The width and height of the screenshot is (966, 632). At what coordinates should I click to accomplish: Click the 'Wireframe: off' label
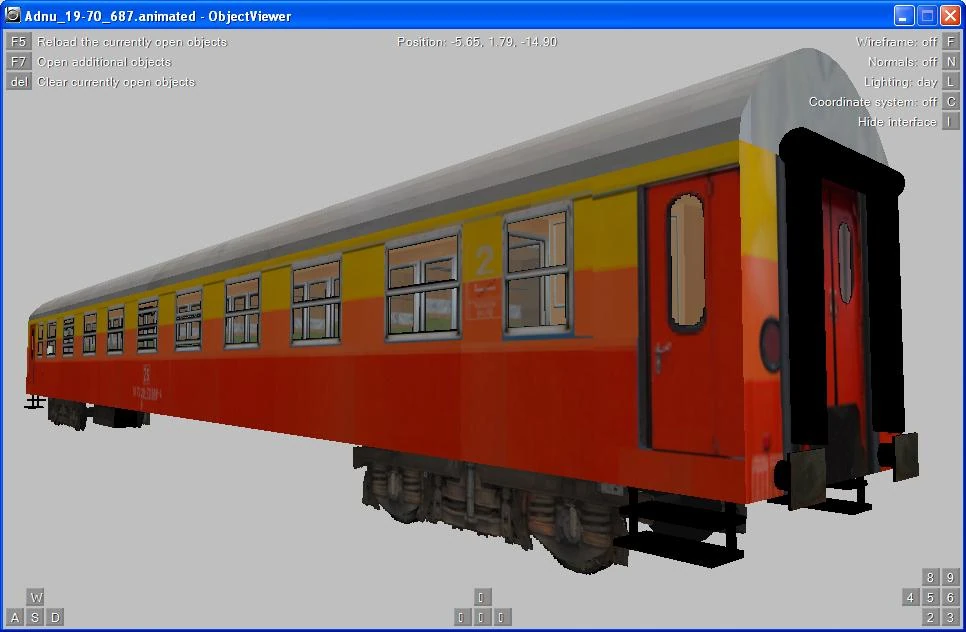896,42
